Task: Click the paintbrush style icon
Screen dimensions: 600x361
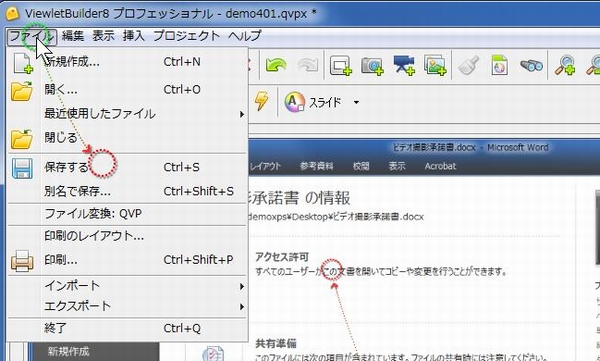Action: pyautogui.click(x=468, y=65)
